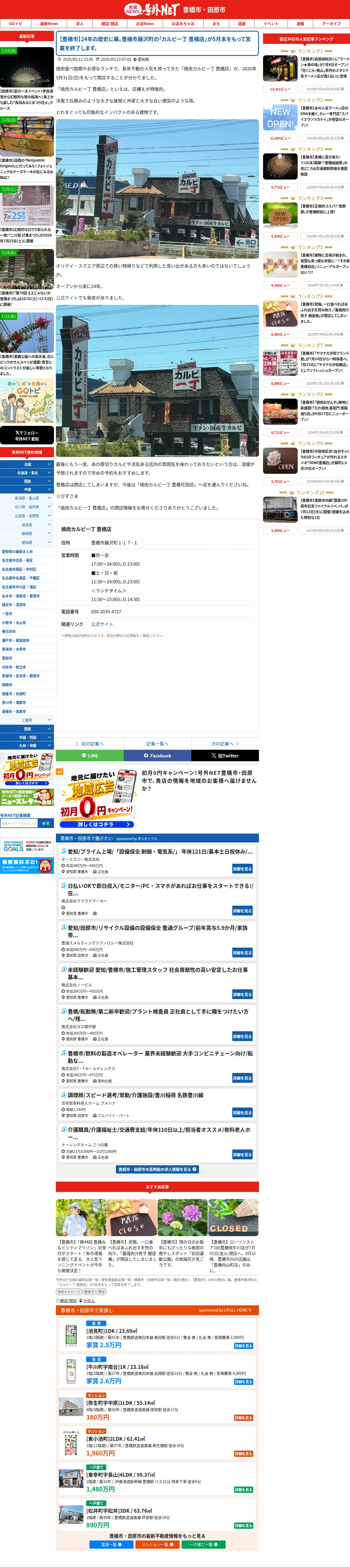Open the かのん author link

coord(89,1301)
